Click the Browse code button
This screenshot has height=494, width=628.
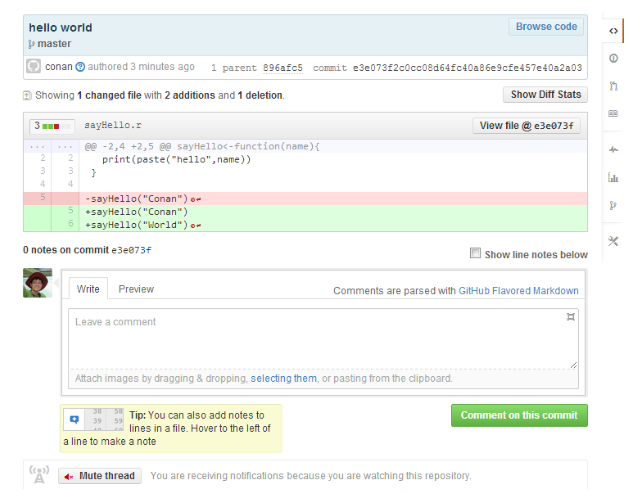click(x=546, y=27)
